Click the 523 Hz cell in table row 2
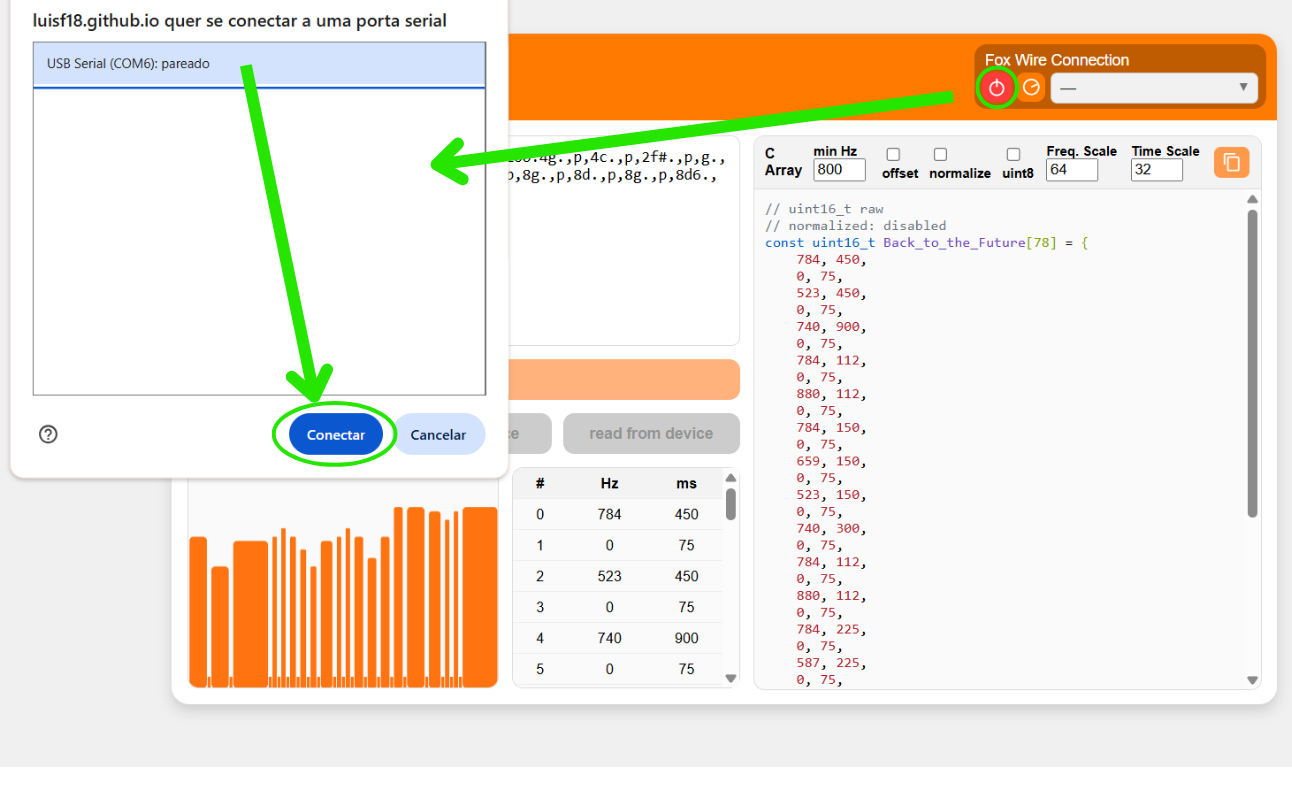The image size is (1292, 796). click(x=609, y=576)
